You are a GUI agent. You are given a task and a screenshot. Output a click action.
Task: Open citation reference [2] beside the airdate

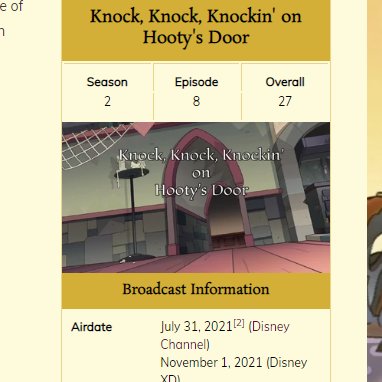point(239,323)
